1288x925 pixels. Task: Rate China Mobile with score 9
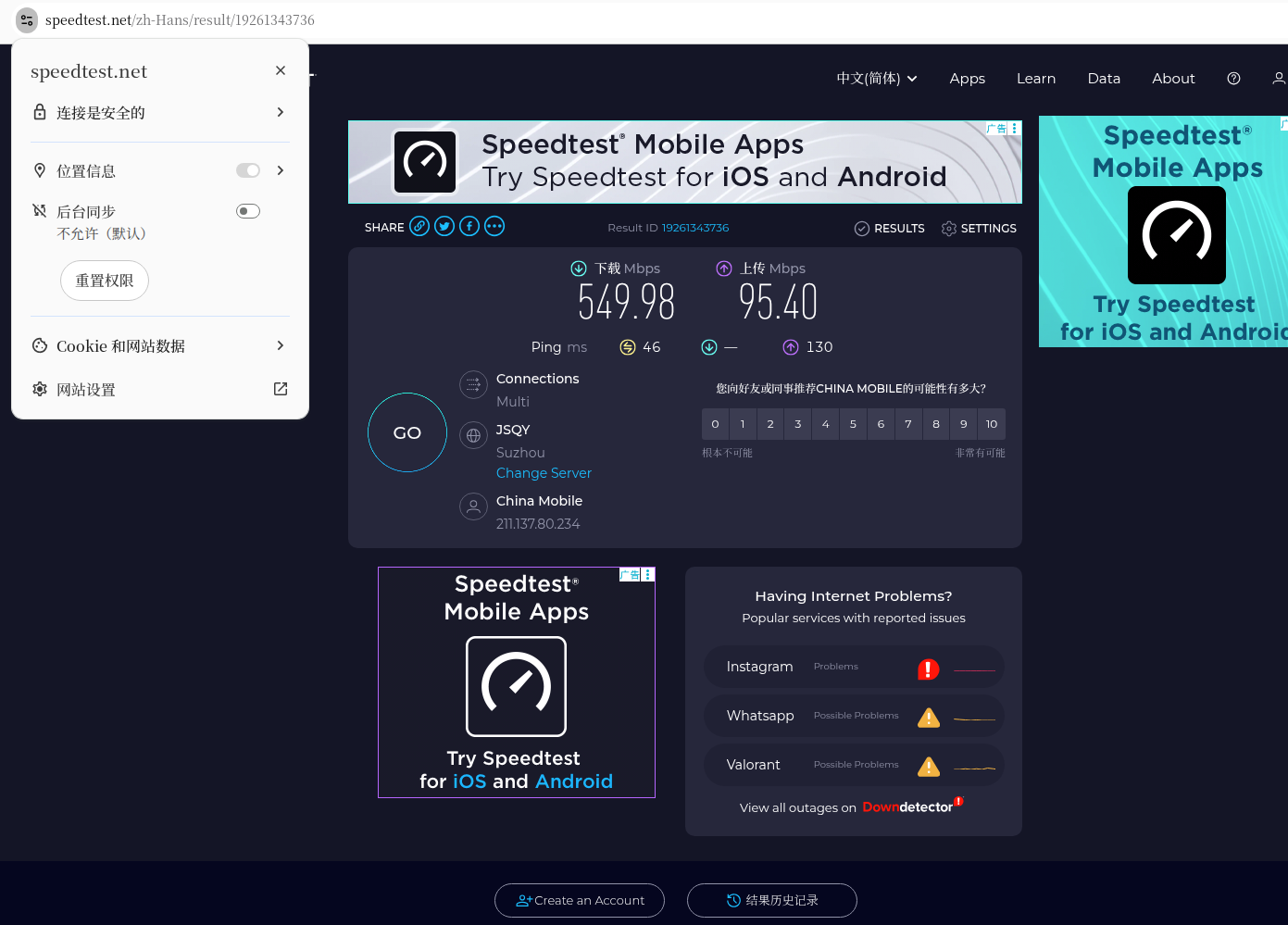[x=964, y=424]
